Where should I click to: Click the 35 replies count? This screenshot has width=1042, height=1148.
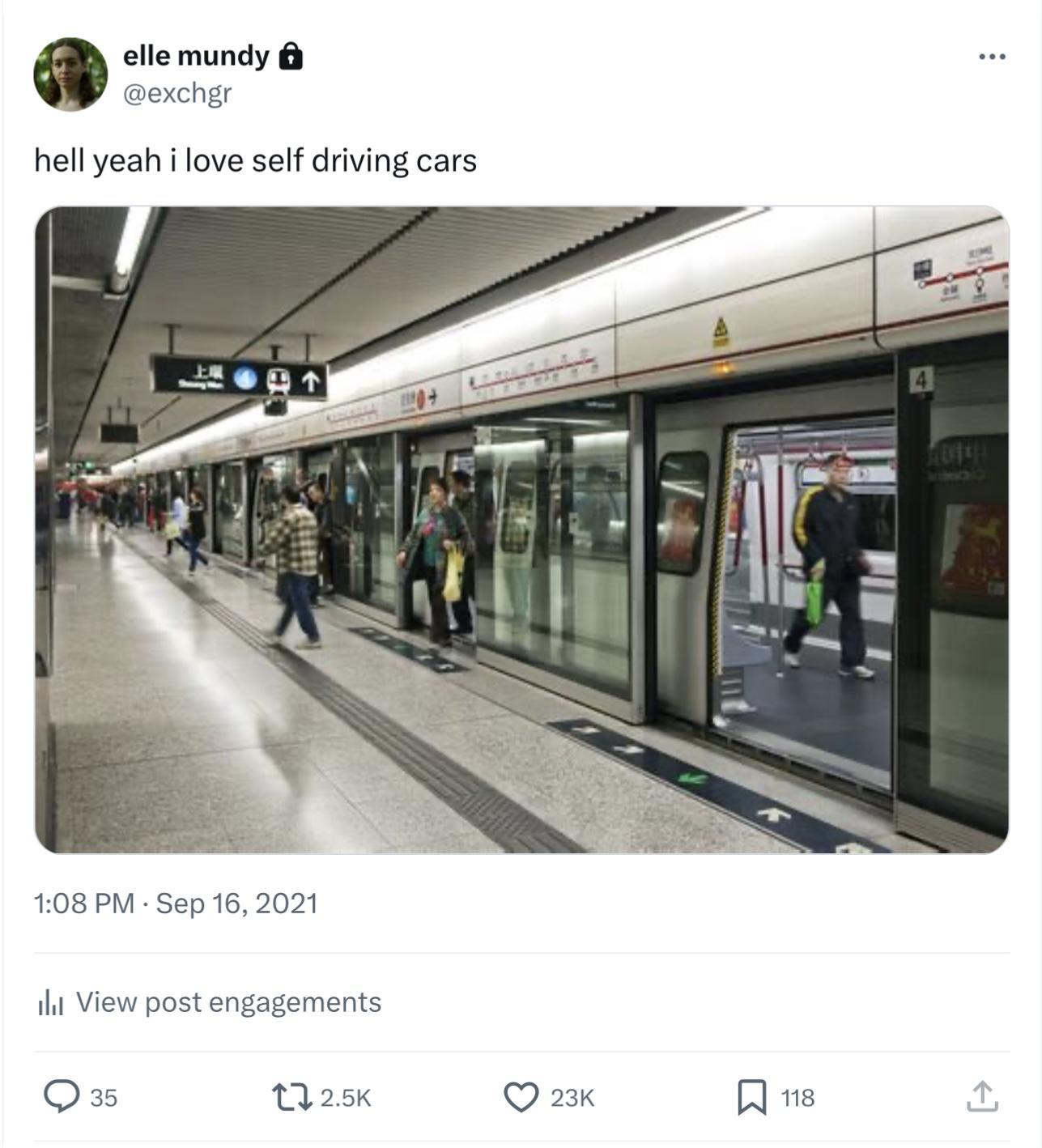104,1098
